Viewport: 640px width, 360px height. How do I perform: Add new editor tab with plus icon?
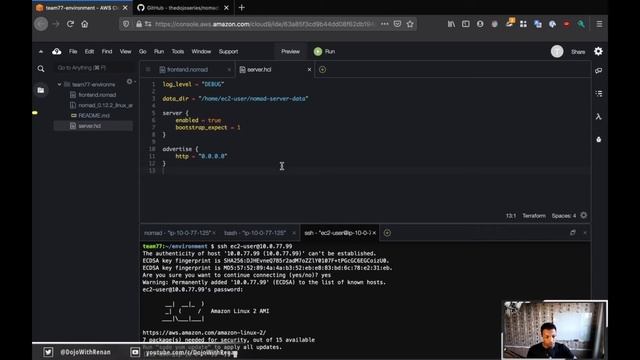322,69
